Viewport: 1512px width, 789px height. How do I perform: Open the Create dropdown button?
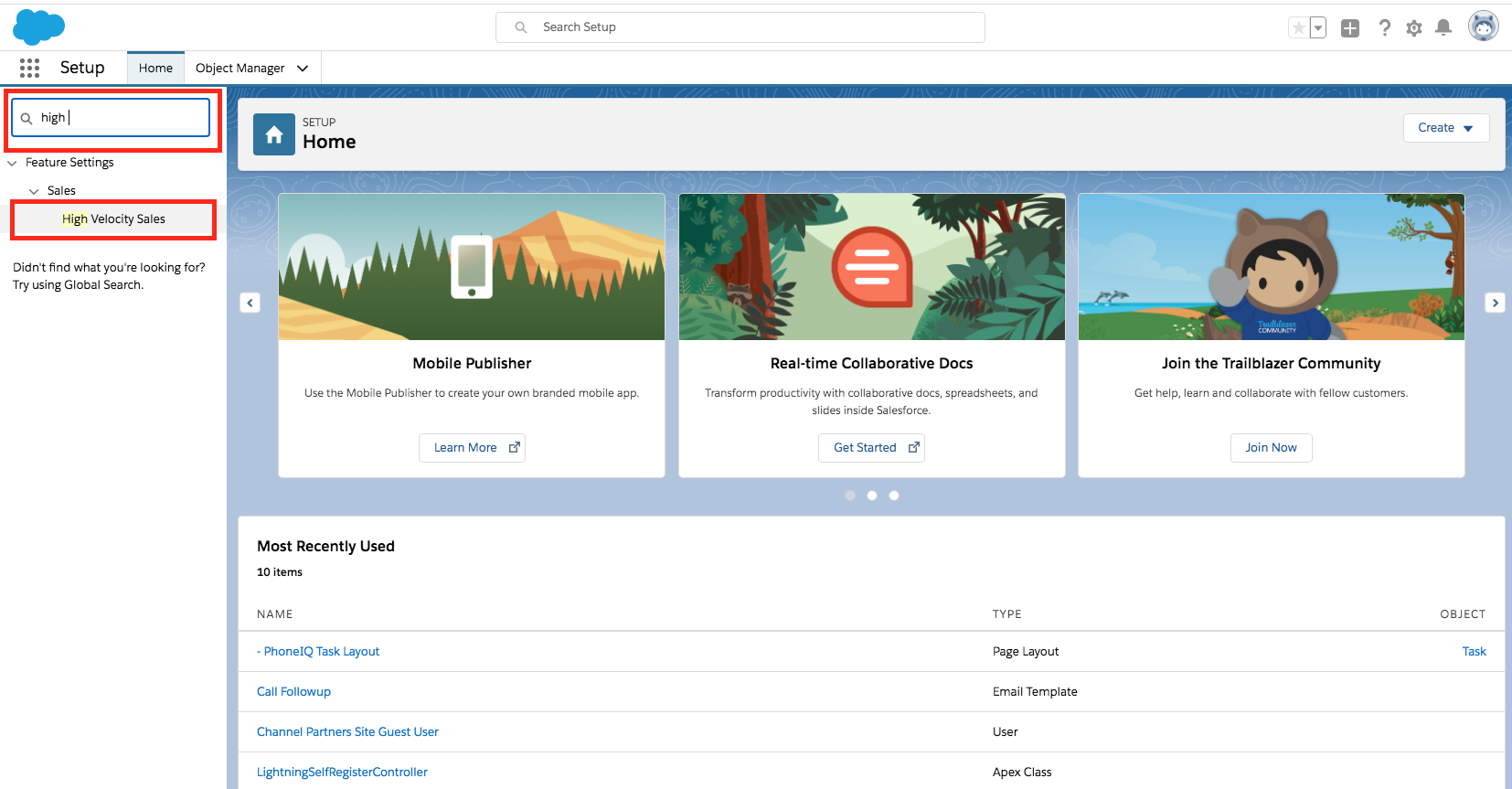pos(1446,128)
